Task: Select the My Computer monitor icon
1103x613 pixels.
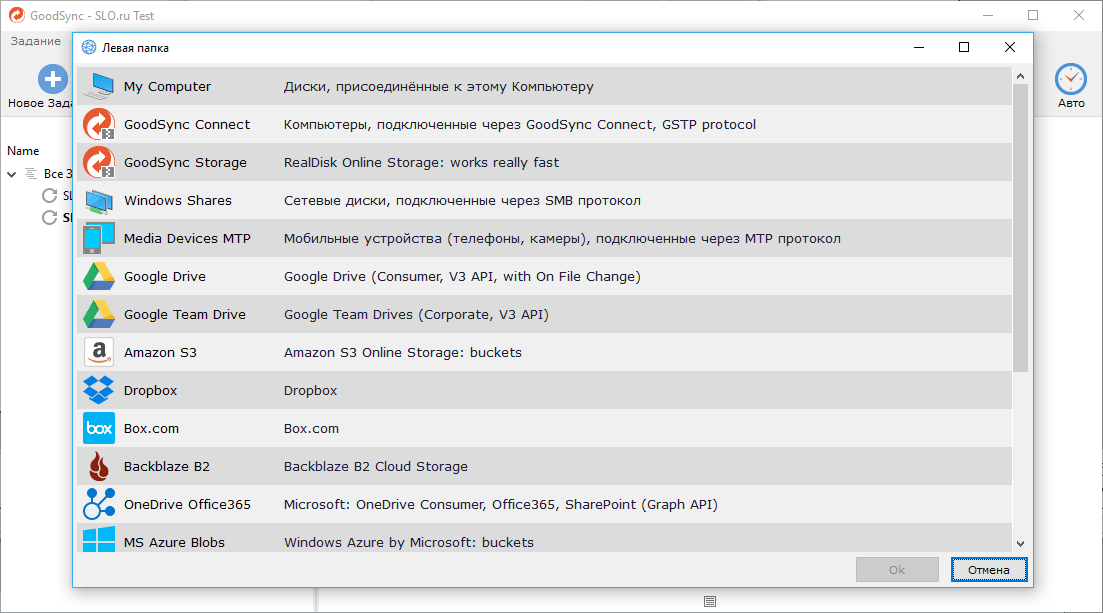Action: pos(98,86)
